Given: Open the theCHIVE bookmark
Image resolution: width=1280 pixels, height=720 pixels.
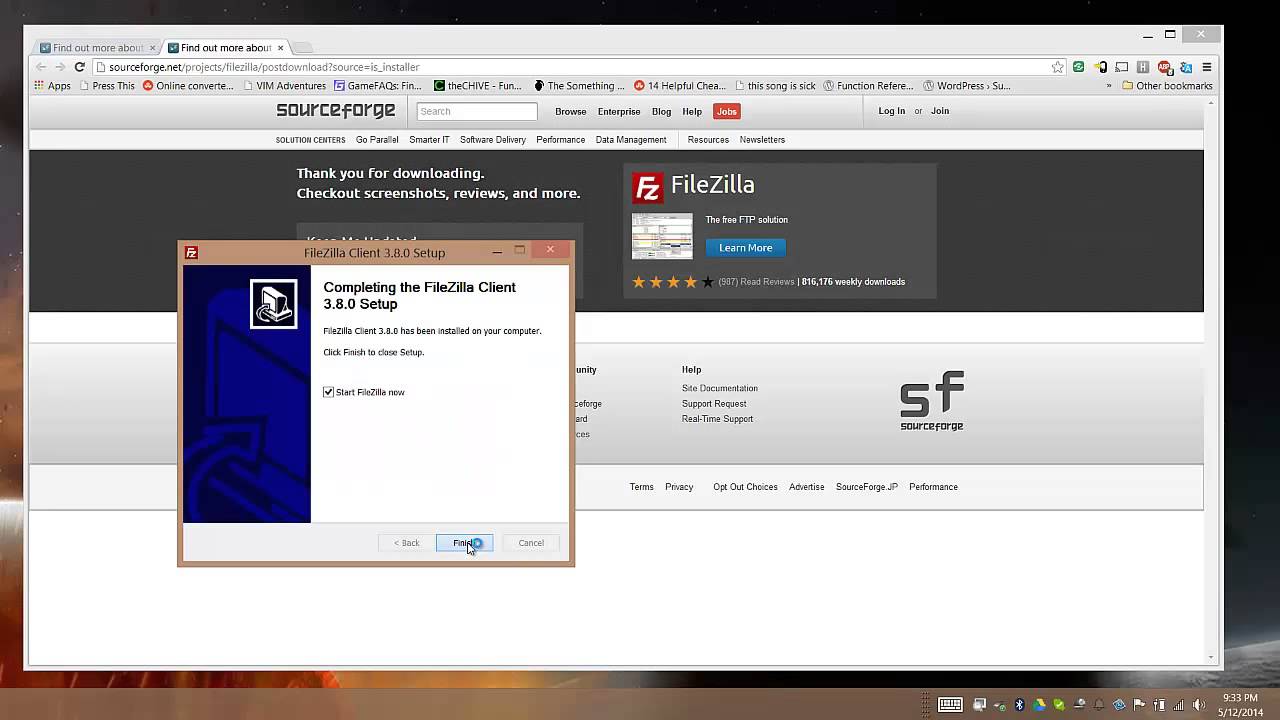Looking at the screenshot, I should click(x=478, y=86).
